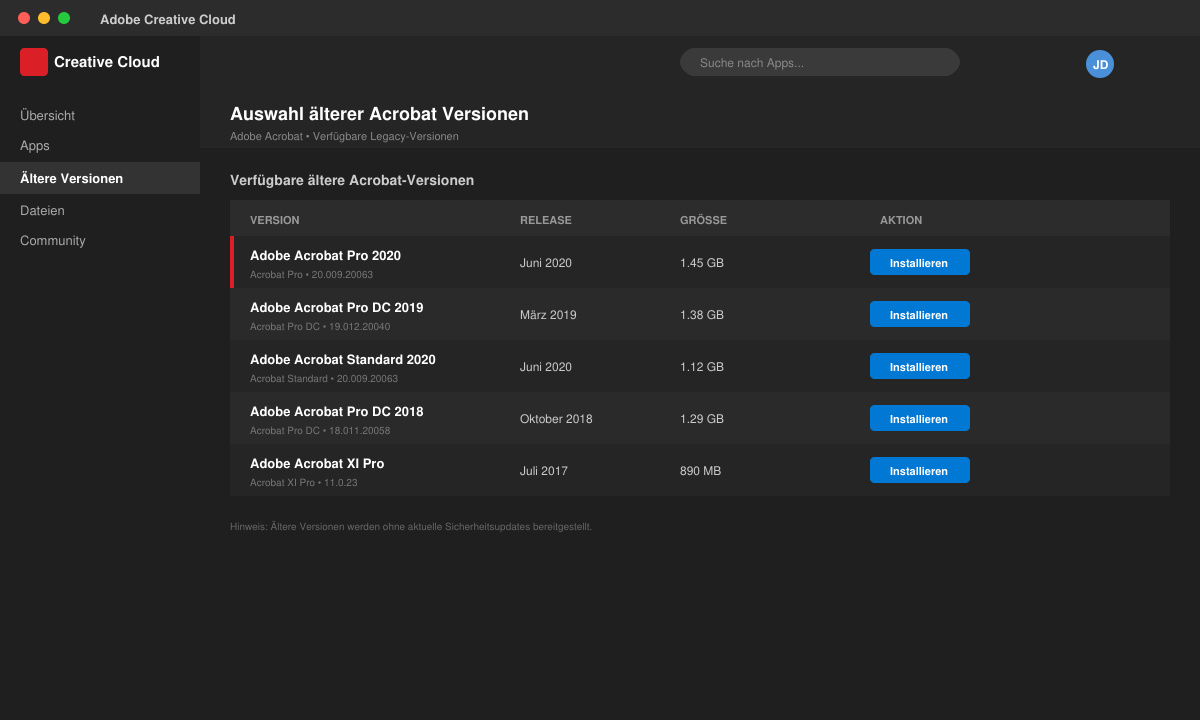The height and width of the screenshot is (720, 1200).
Task: Maximize the window with the green button
Action: [64, 18]
